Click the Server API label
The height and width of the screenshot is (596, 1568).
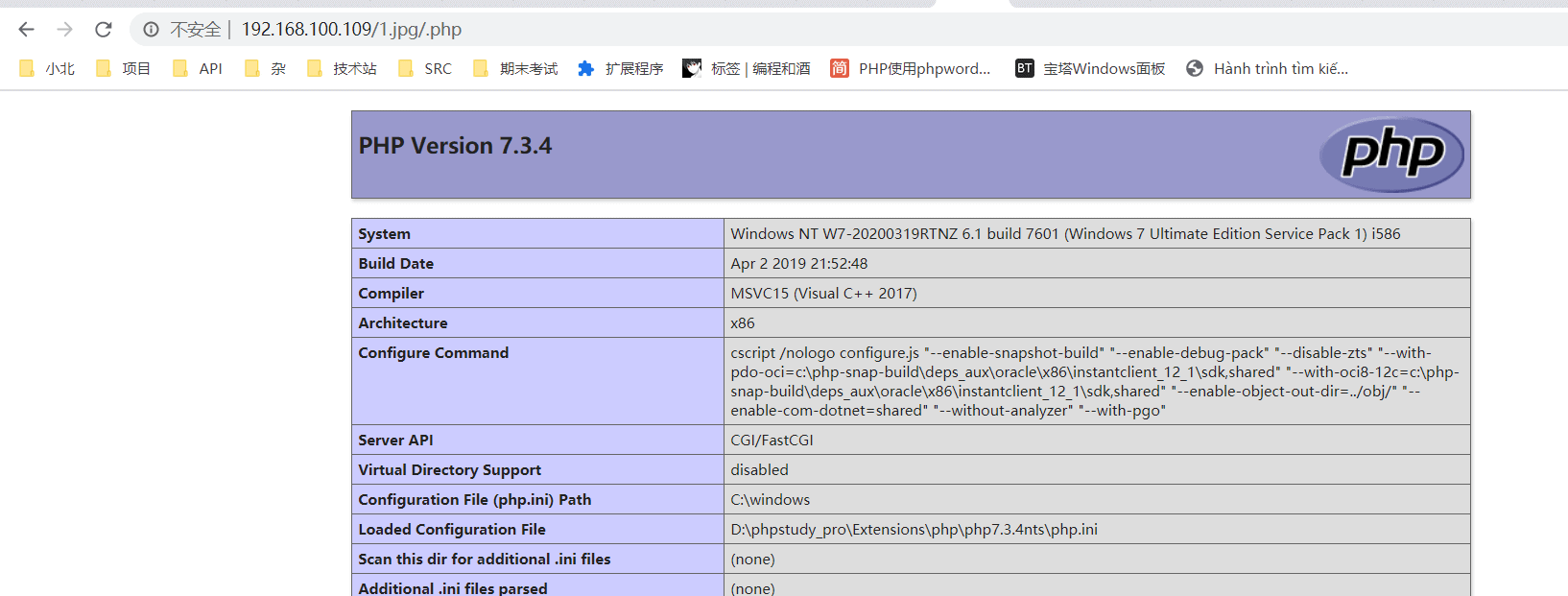click(395, 441)
